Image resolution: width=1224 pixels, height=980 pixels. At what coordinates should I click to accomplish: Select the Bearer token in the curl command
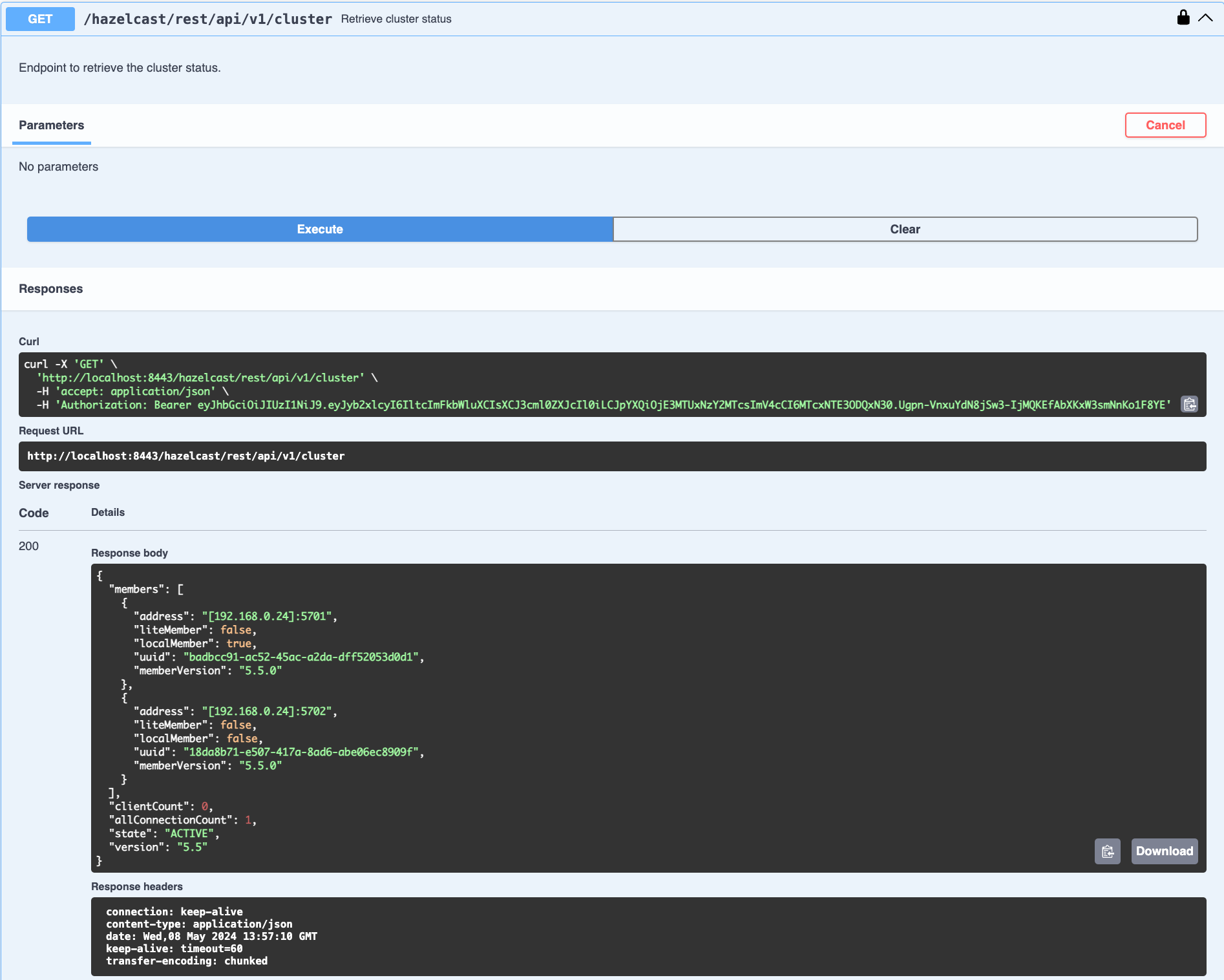pyautogui.click(x=679, y=404)
